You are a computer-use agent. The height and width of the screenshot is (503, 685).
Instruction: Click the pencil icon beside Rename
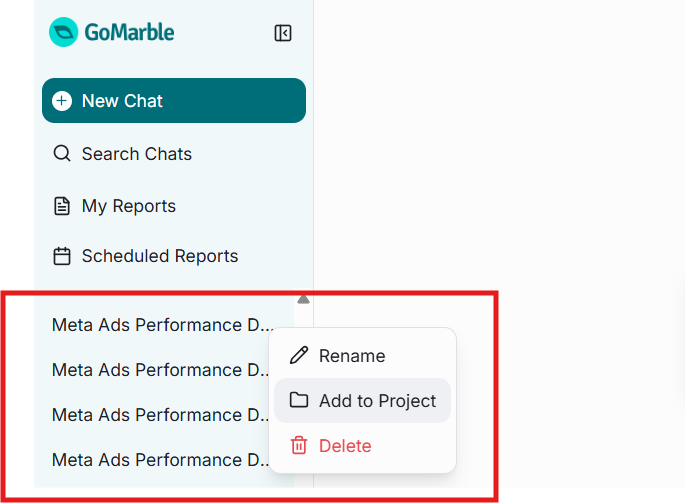[x=299, y=355]
